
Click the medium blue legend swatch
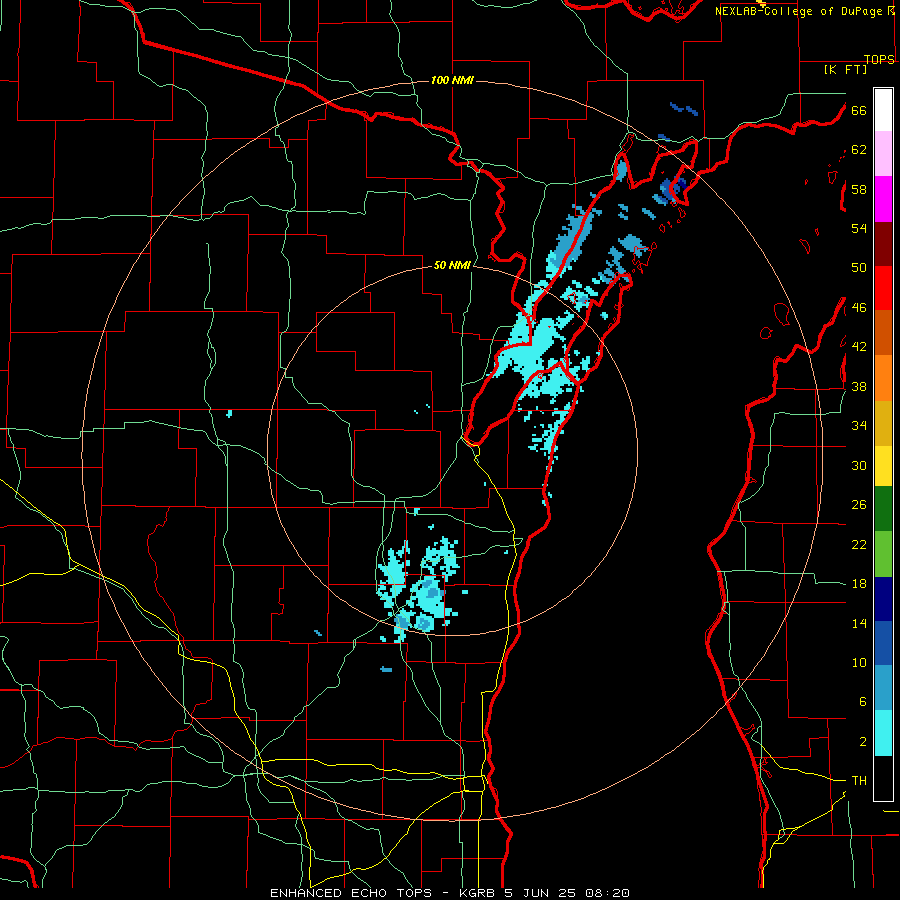(883, 643)
